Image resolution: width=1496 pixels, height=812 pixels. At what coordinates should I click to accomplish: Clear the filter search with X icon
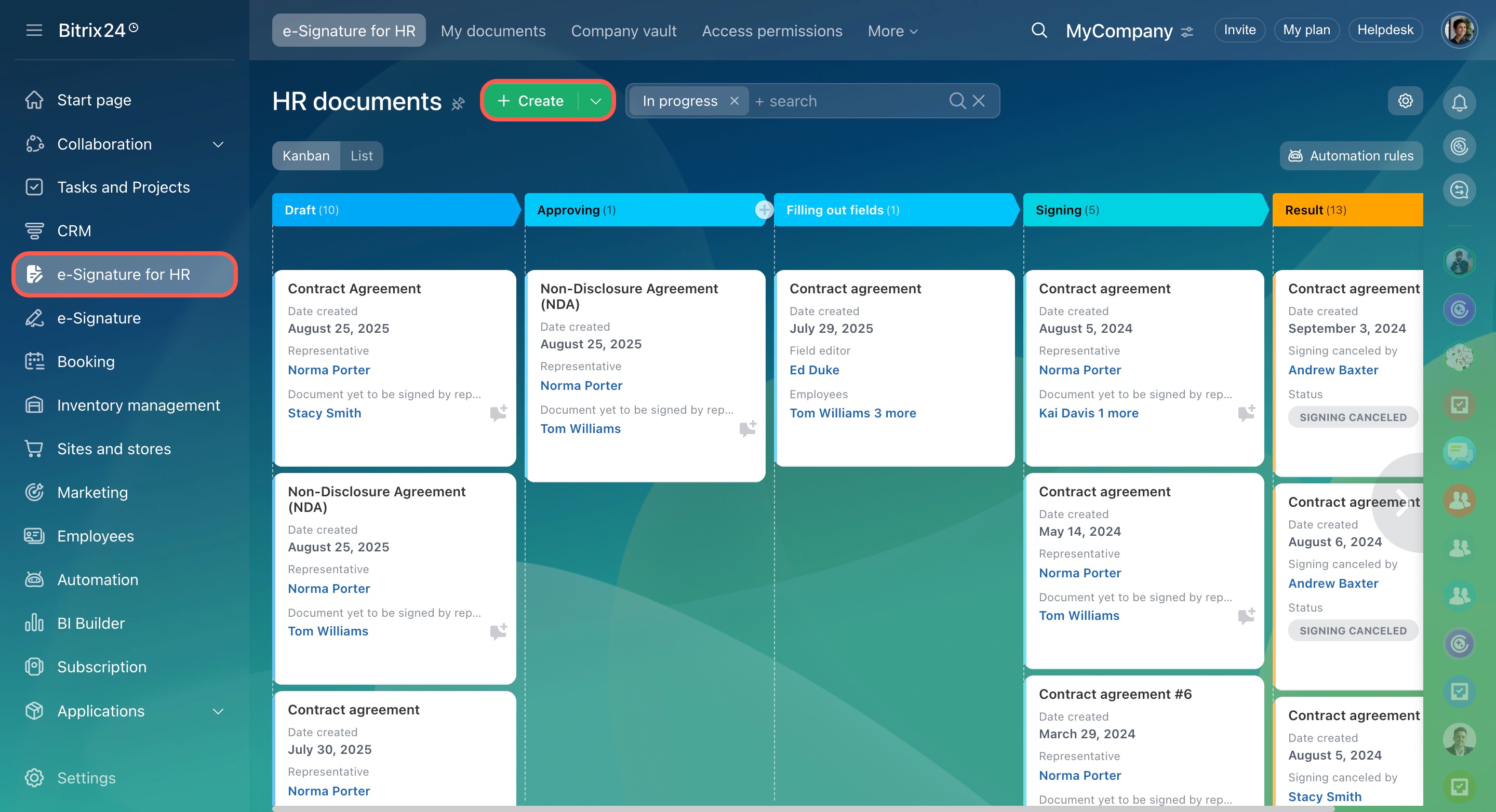979,101
